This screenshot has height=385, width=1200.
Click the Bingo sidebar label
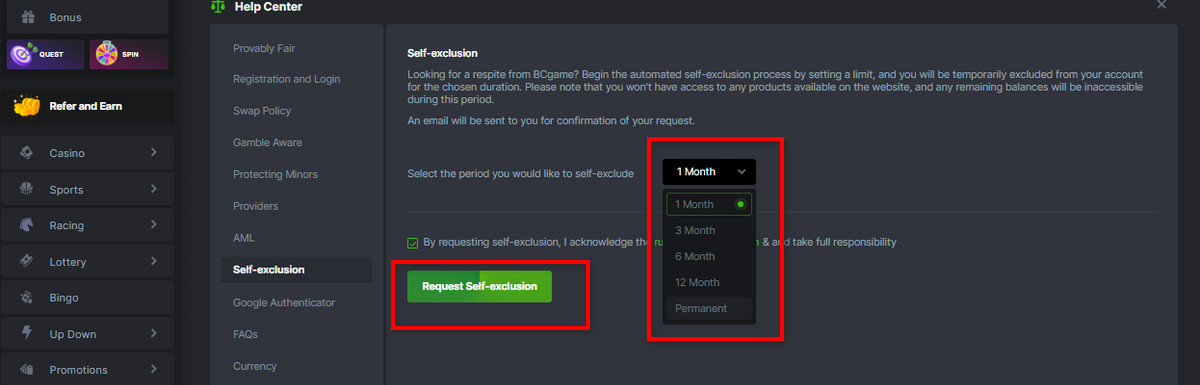pos(64,297)
